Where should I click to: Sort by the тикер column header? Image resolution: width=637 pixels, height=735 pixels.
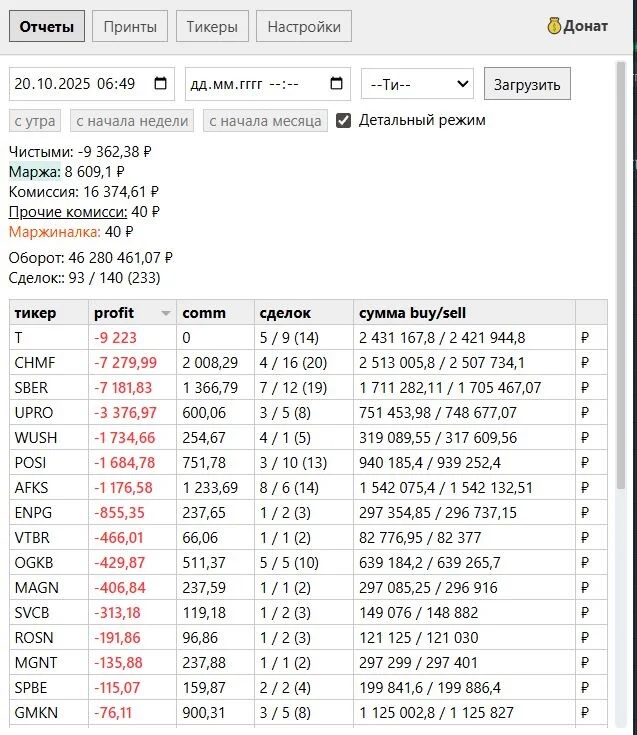click(49, 313)
